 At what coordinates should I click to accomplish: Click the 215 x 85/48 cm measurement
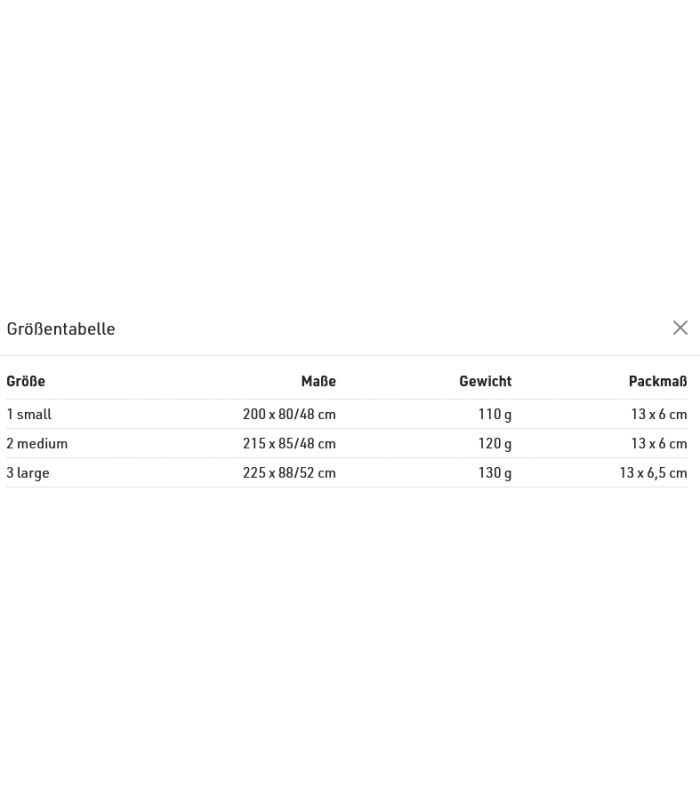[289, 443]
